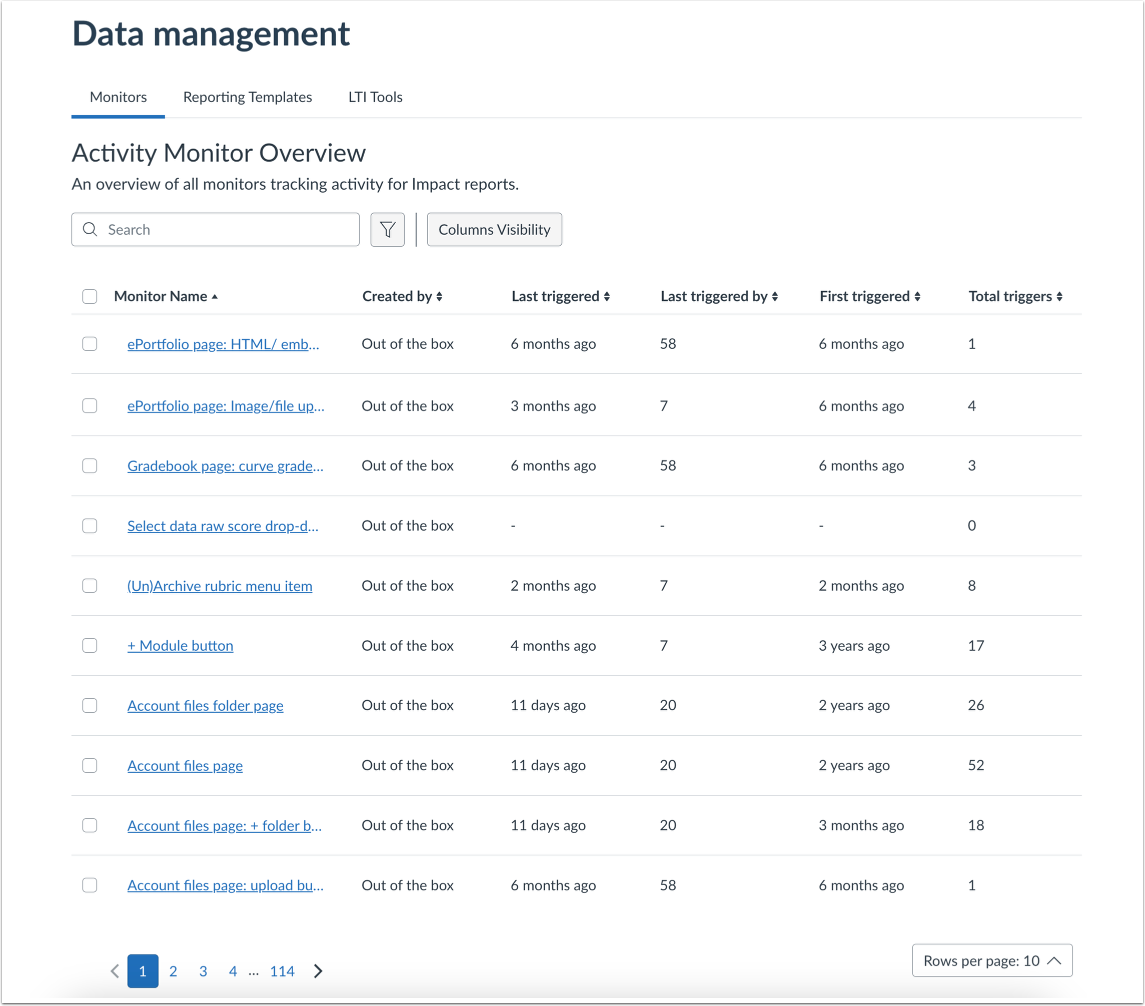The image size is (1145, 1006).
Task: Sort by Last triggered column arrows
Action: (606, 297)
